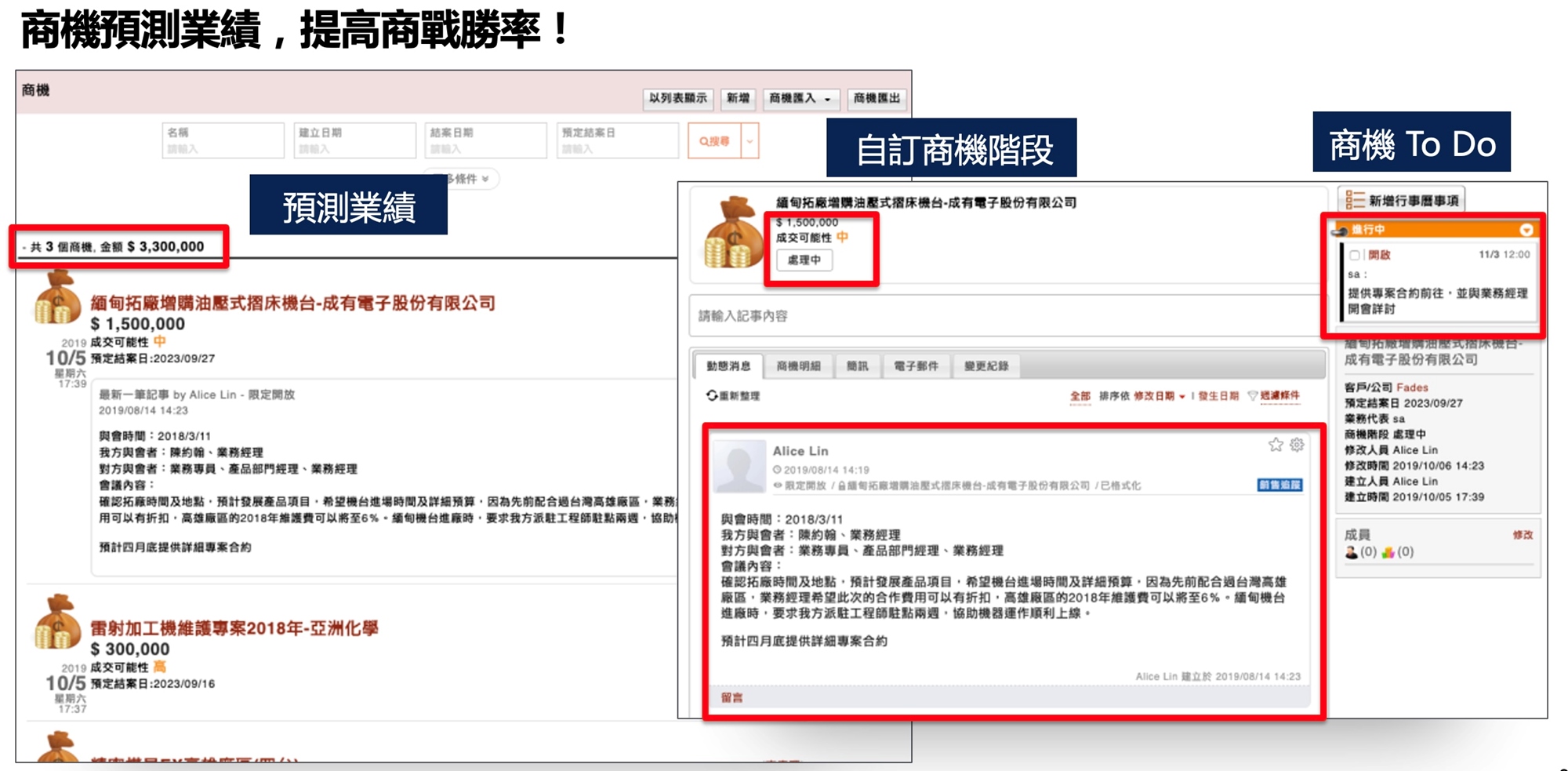
Task: Collapse the 進行中 orange section arrow
Action: tap(1526, 230)
